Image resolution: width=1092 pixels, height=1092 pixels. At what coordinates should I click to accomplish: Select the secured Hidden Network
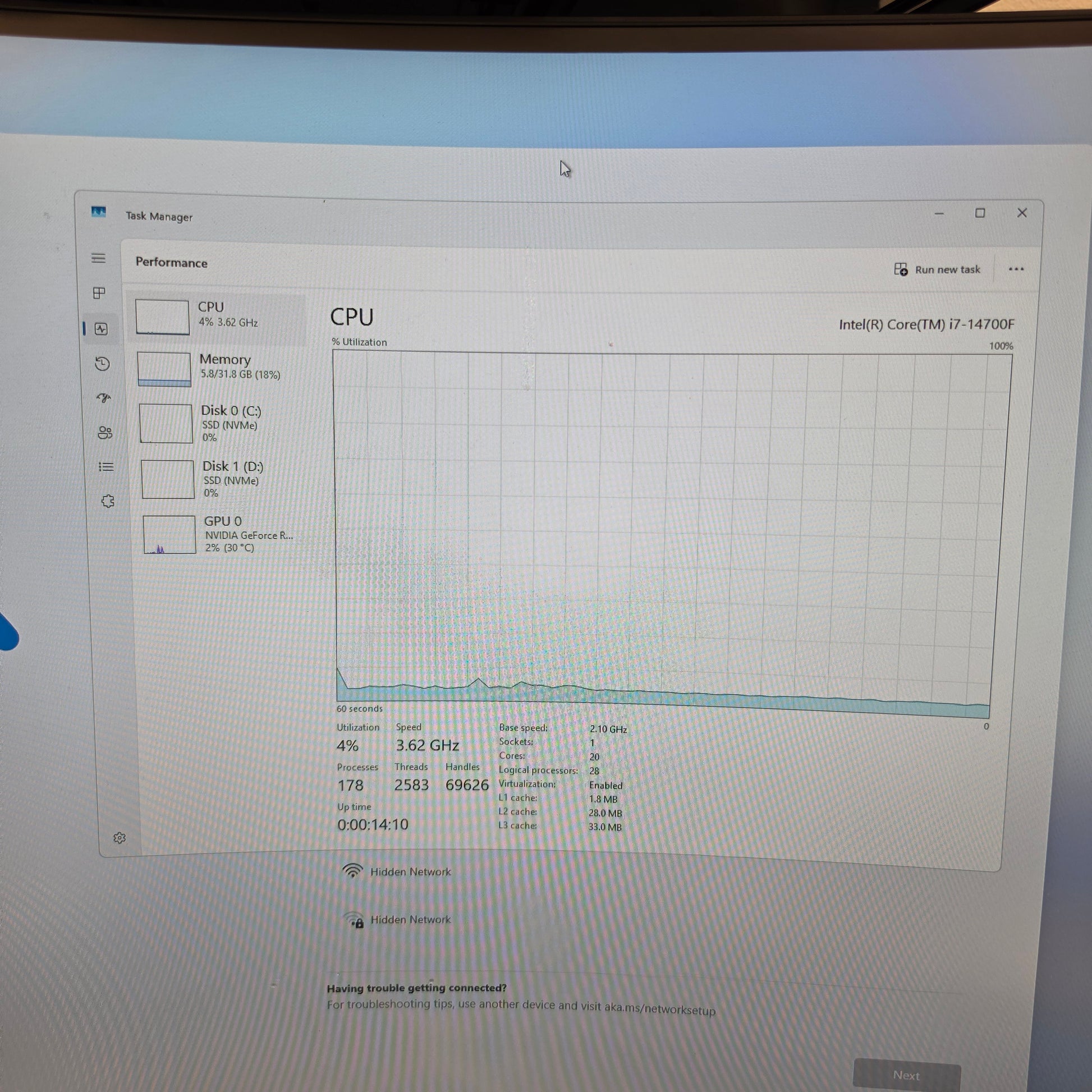click(x=410, y=920)
